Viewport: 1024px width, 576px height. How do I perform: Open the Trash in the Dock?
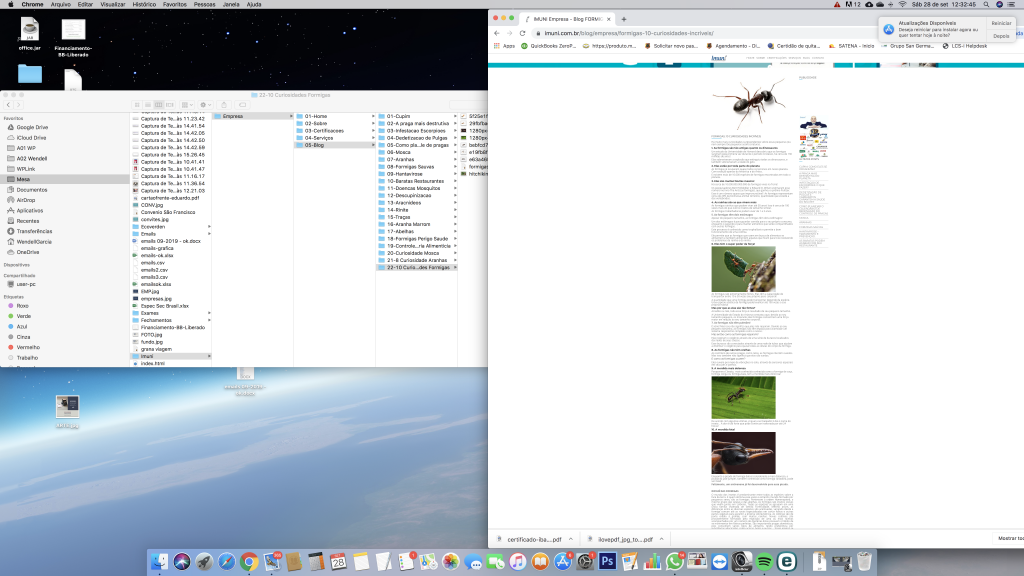[864, 562]
